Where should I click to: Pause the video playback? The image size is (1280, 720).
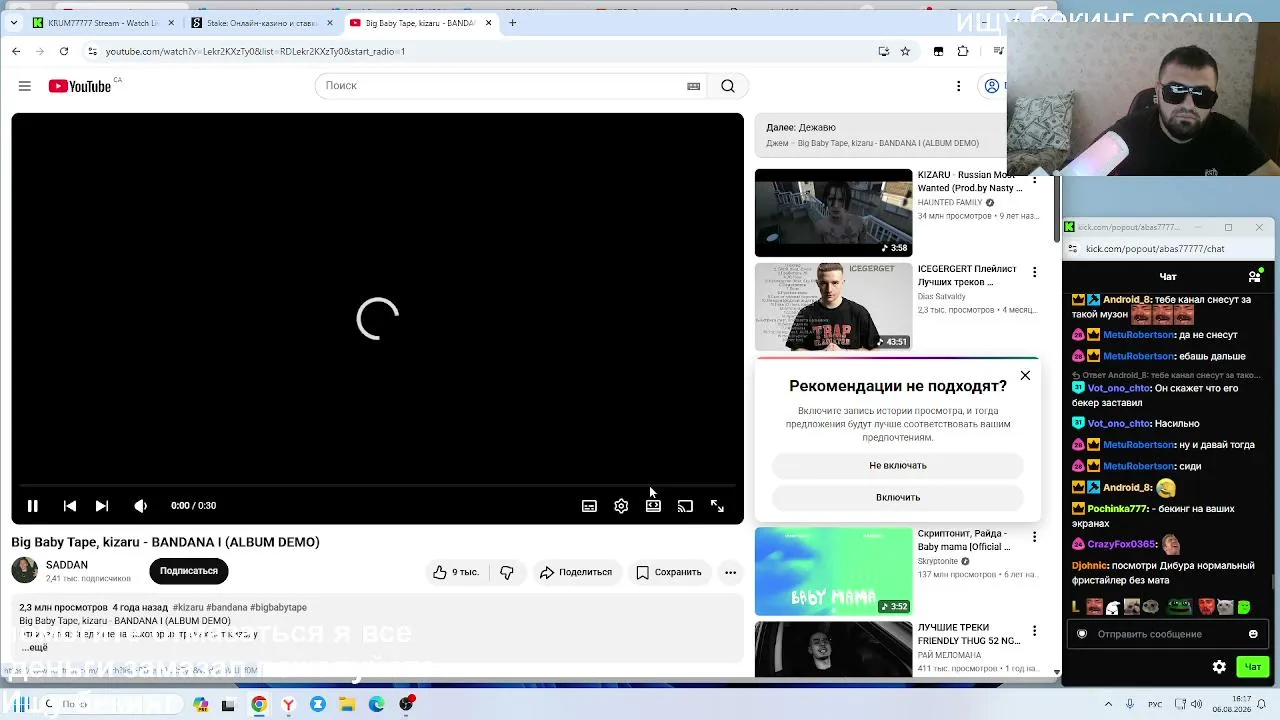click(x=32, y=506)
